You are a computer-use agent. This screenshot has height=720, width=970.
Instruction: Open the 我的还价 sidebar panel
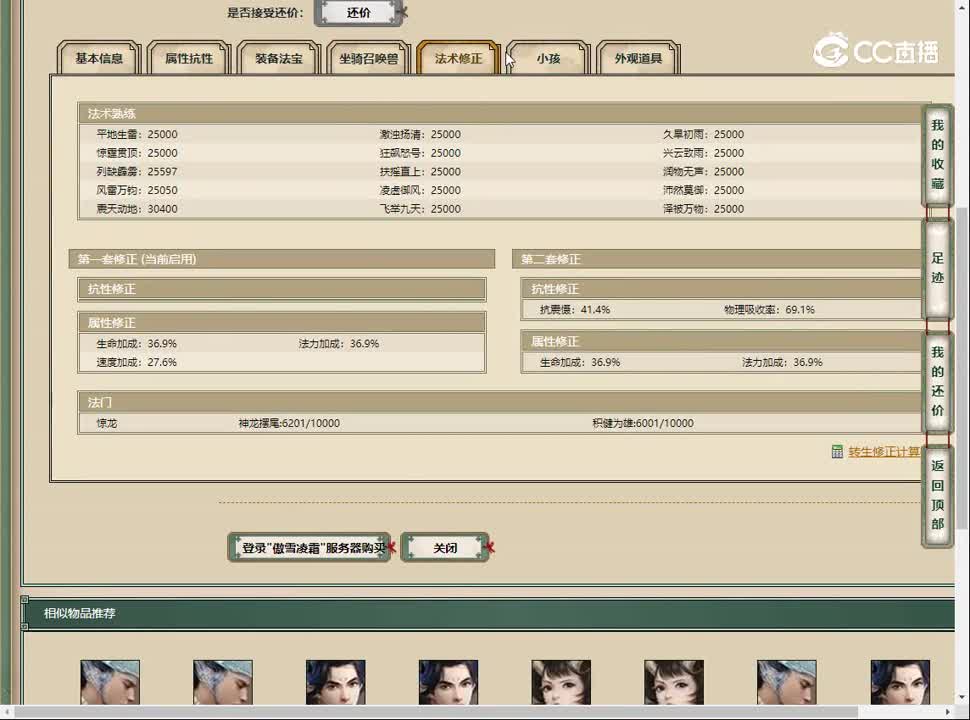(x=937, y=385)
